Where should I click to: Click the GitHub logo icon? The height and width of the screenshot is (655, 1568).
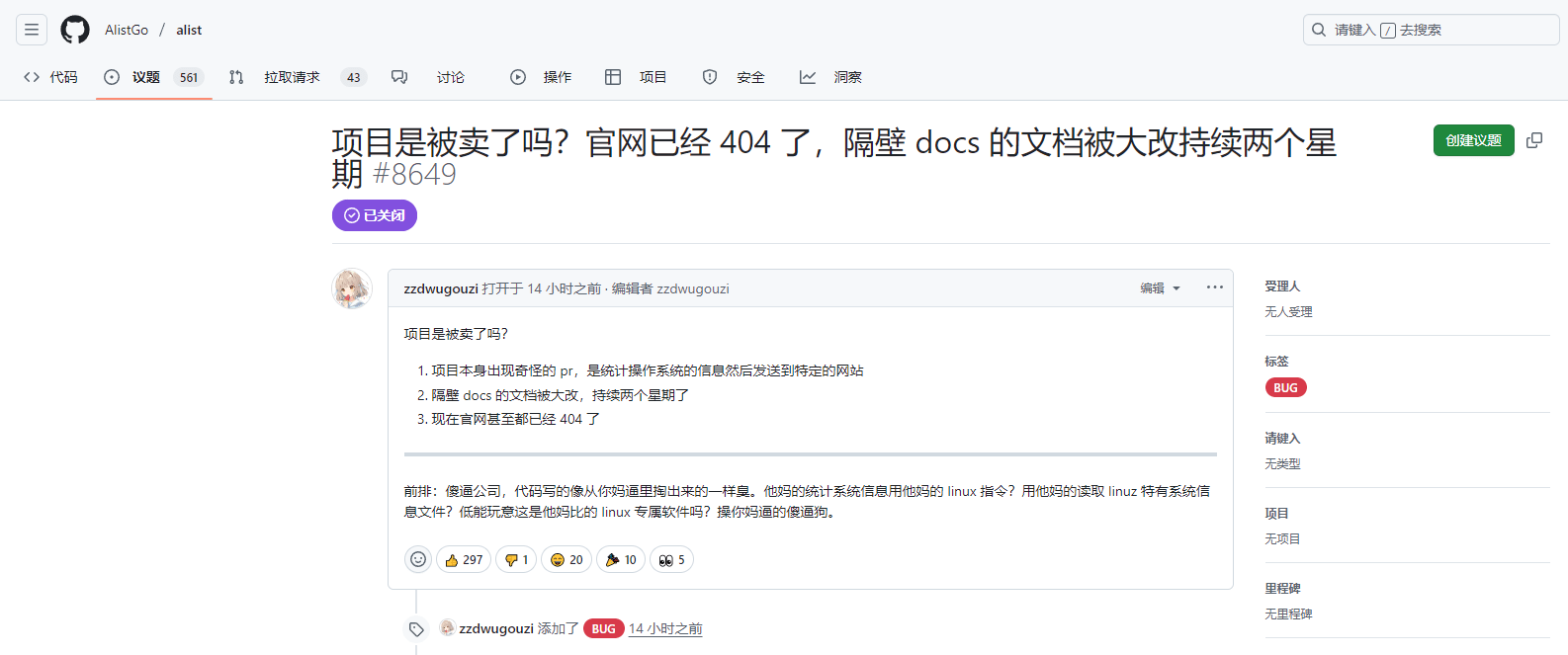[x=75, y=30]
